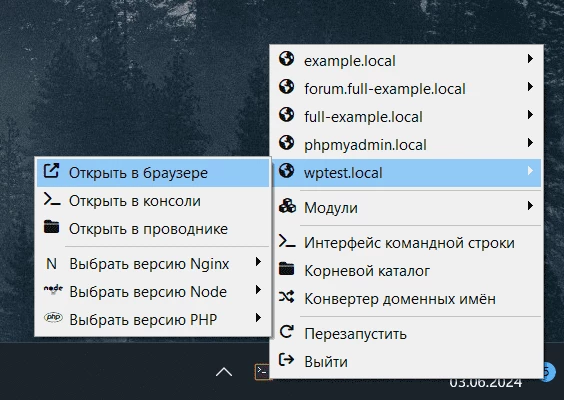This screenshot has height=400, width=564.
Task: Open Корневой каталог
Action: click(x=406, y=271)
